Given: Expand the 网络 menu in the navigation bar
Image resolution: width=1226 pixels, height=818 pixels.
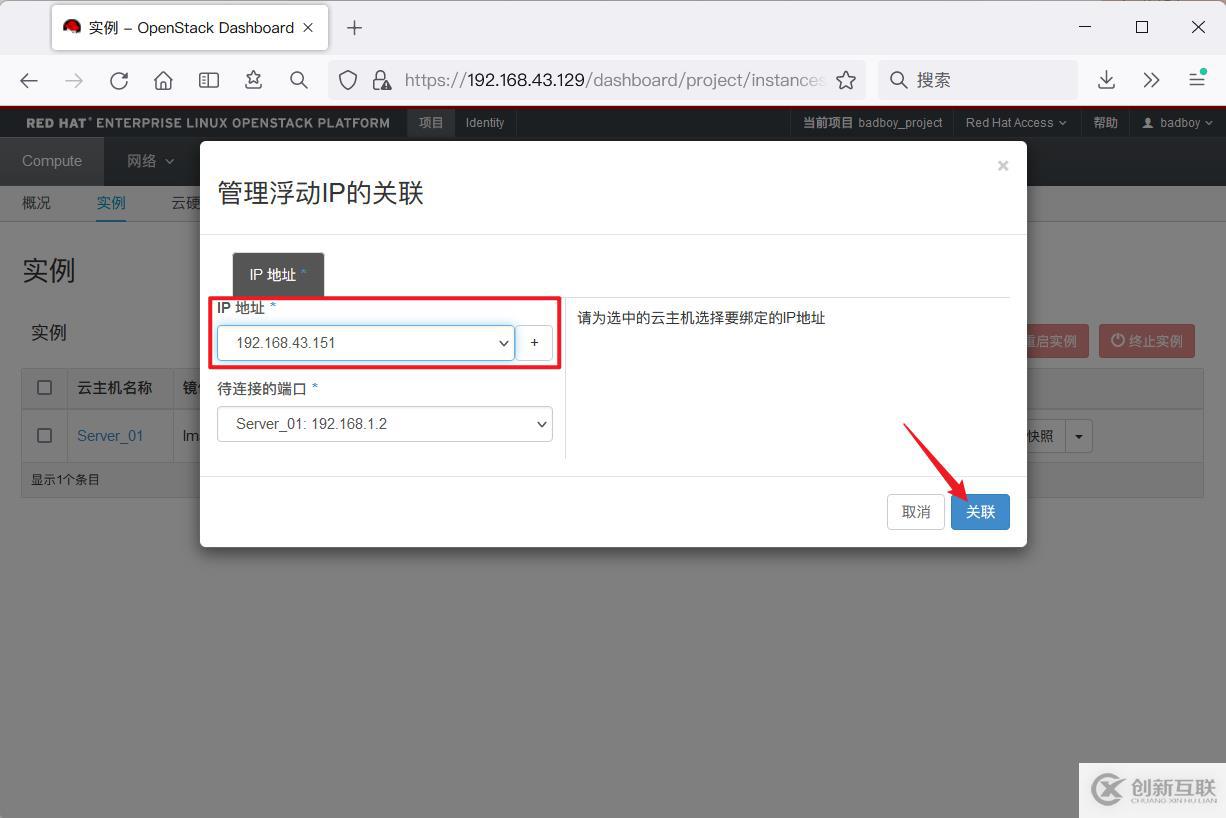Looking at the screenshot, I should [150, 161].
